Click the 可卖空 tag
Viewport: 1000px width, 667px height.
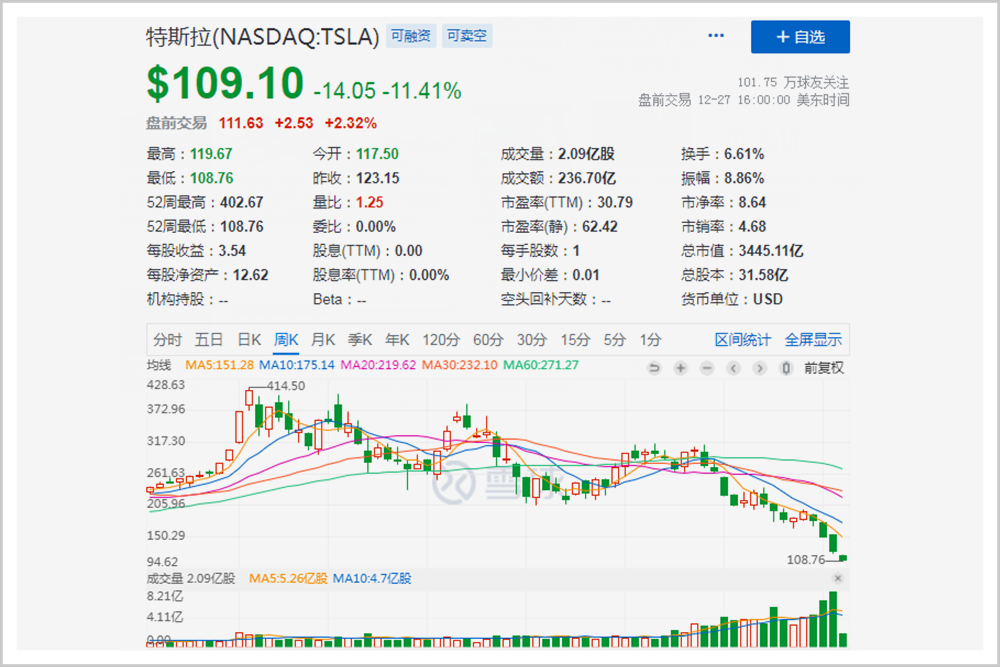467,36
